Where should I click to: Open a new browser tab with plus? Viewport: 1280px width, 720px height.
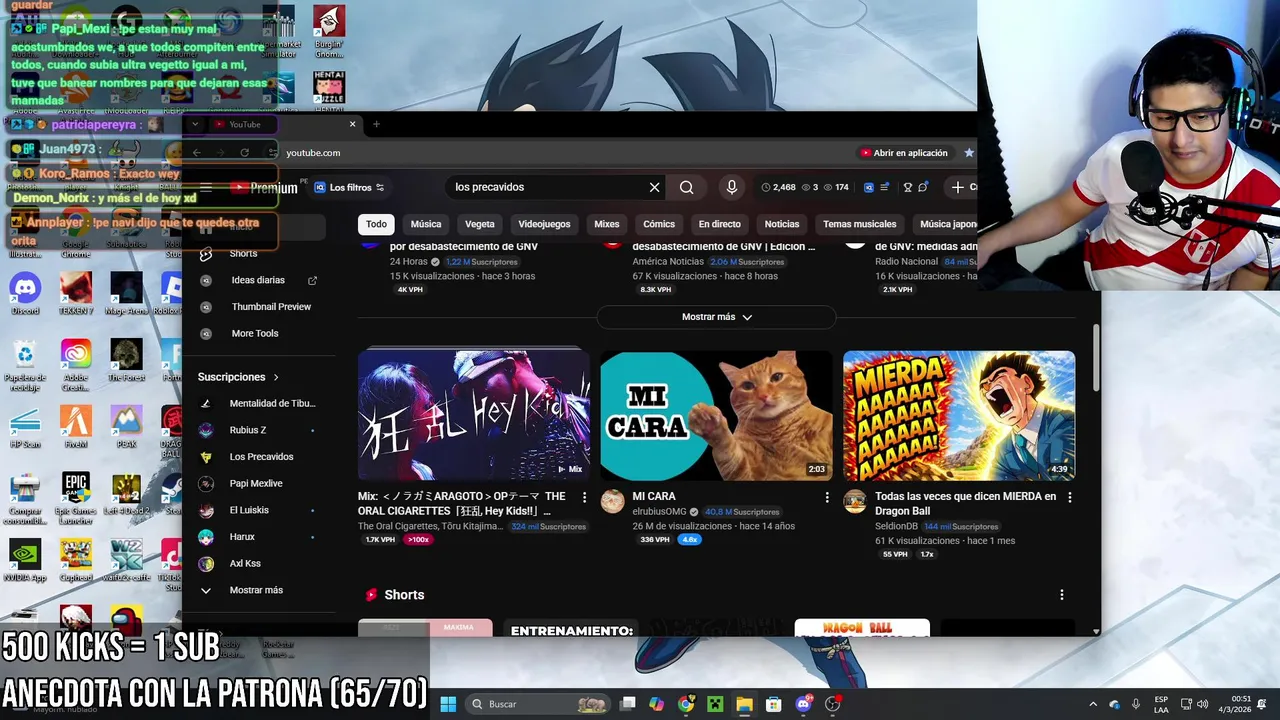(x=376, y=124)
